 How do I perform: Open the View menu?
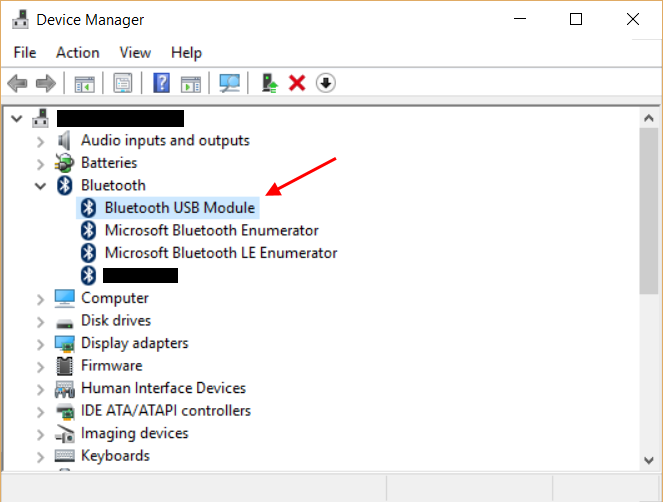[135, 52]
